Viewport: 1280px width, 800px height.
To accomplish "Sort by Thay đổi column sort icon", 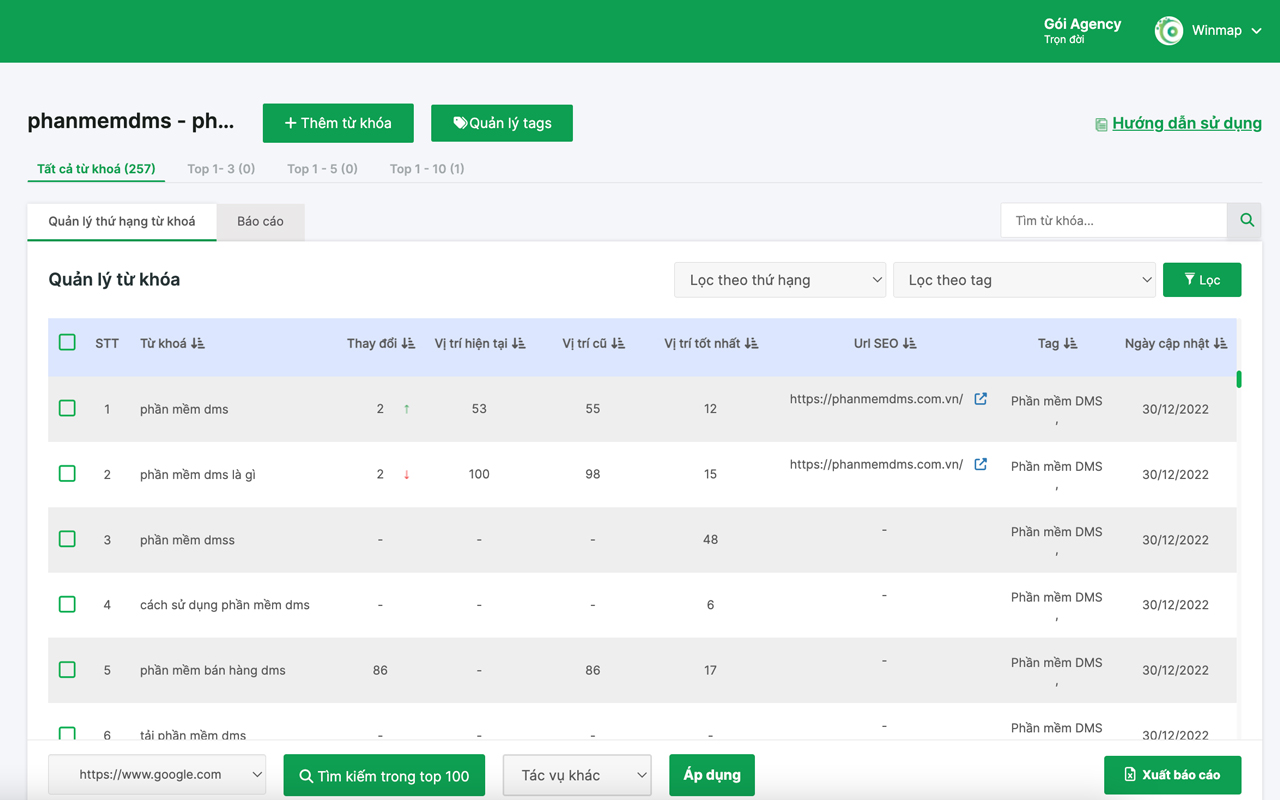I will (408, 343).
